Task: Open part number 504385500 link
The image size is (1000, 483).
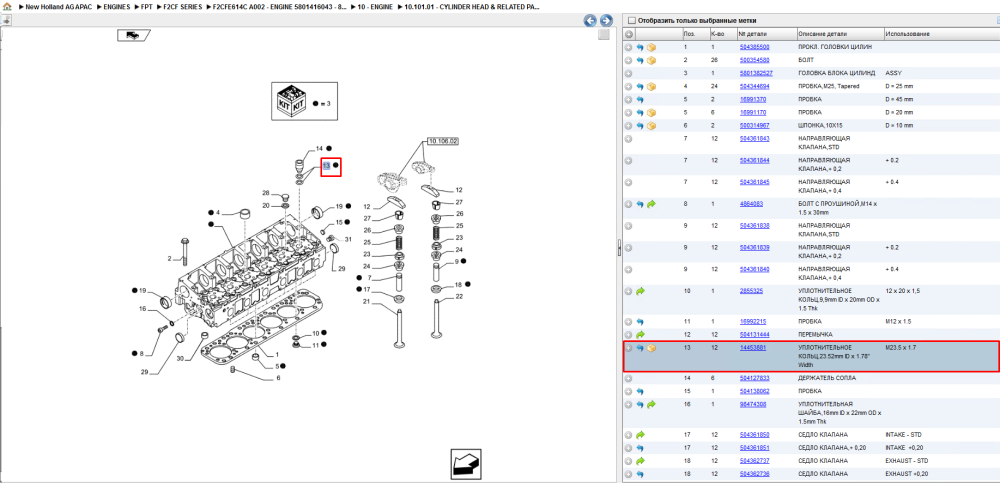Action: click(x=754, y=47)
